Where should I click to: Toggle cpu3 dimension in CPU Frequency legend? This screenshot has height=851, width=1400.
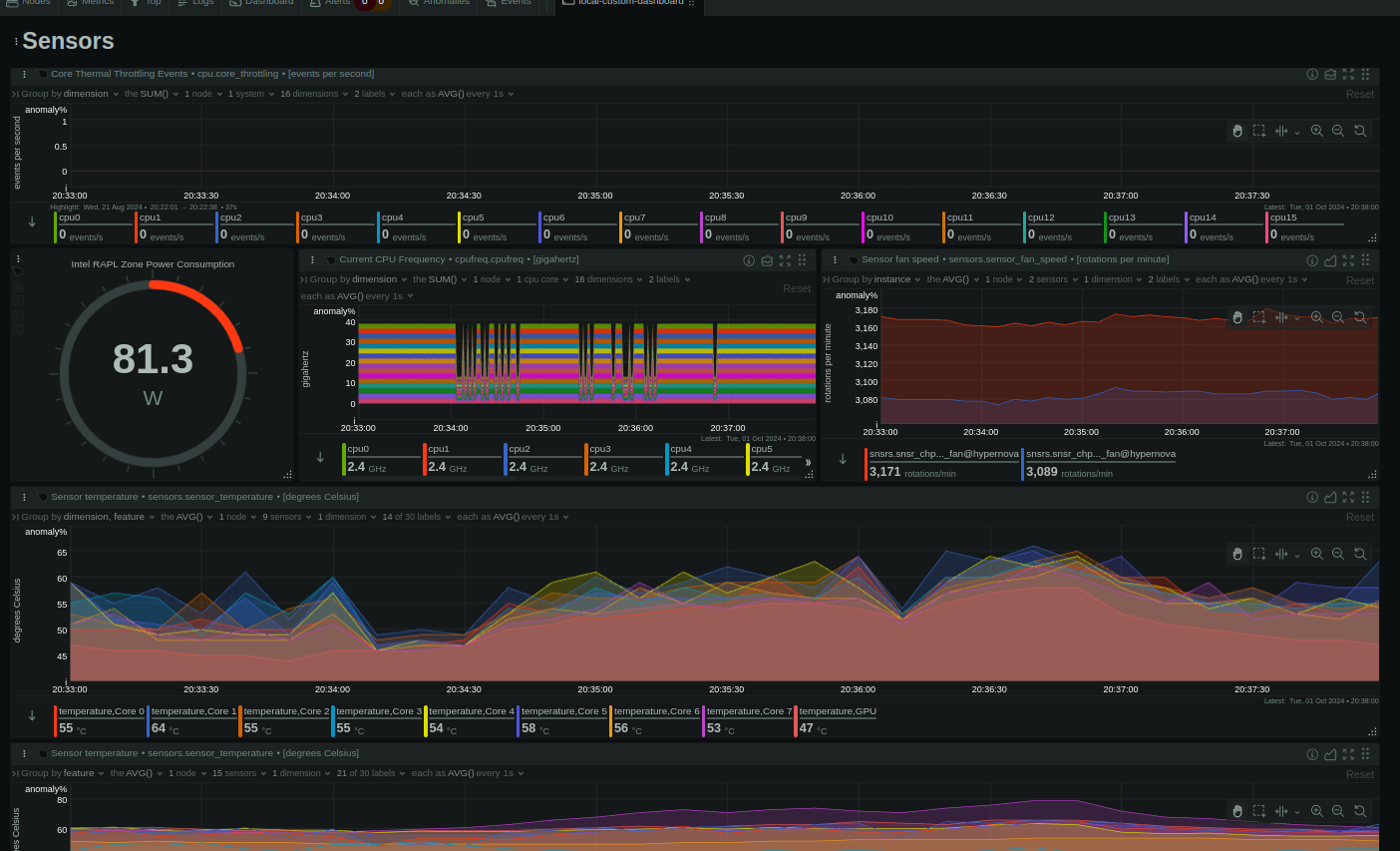(x=624, y=459)
